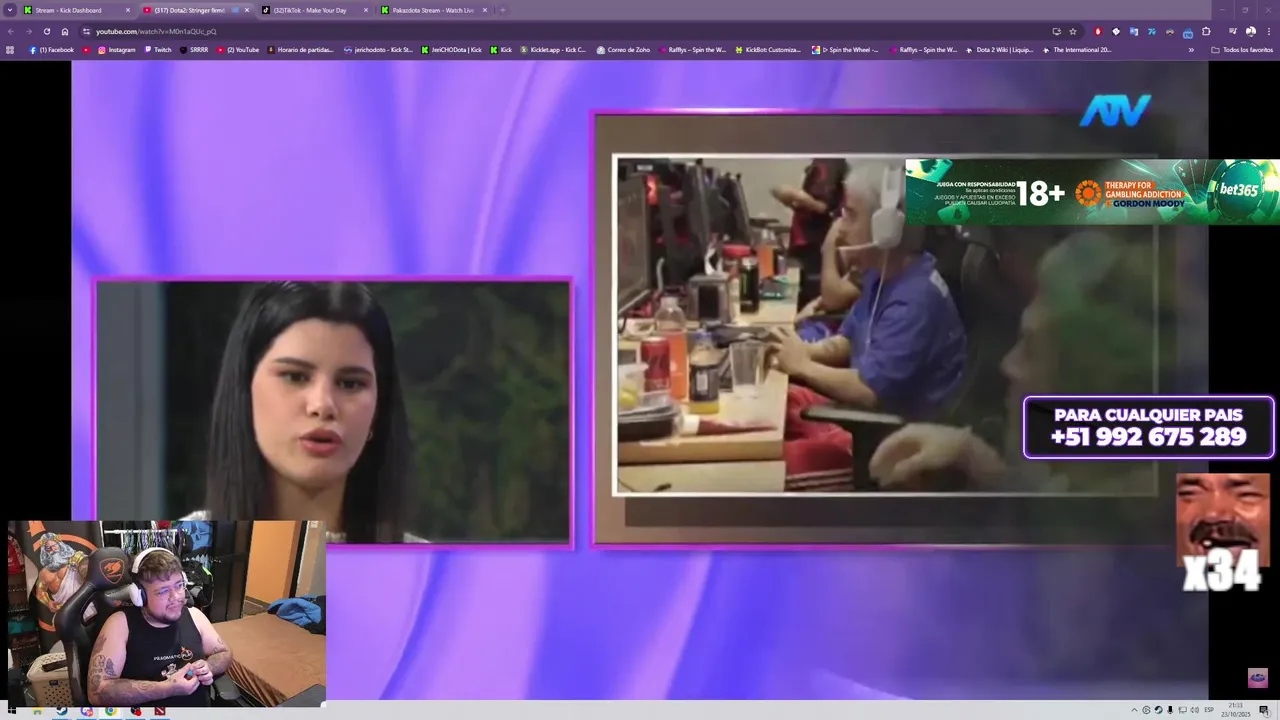The height and width of the screenshot is (720, 1280).
Task: Open the notification center icon
Action: click(1264, 711)
